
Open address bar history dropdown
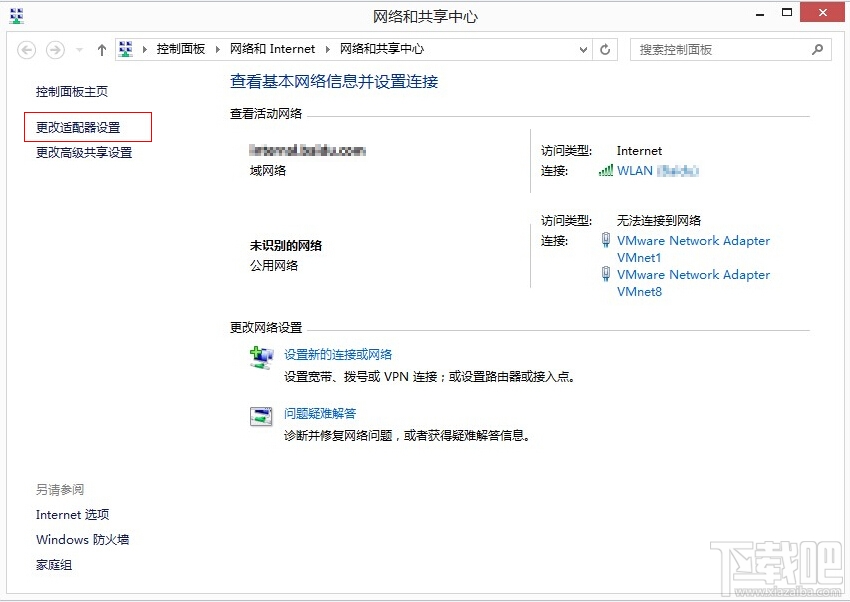[x=583, y=50]
